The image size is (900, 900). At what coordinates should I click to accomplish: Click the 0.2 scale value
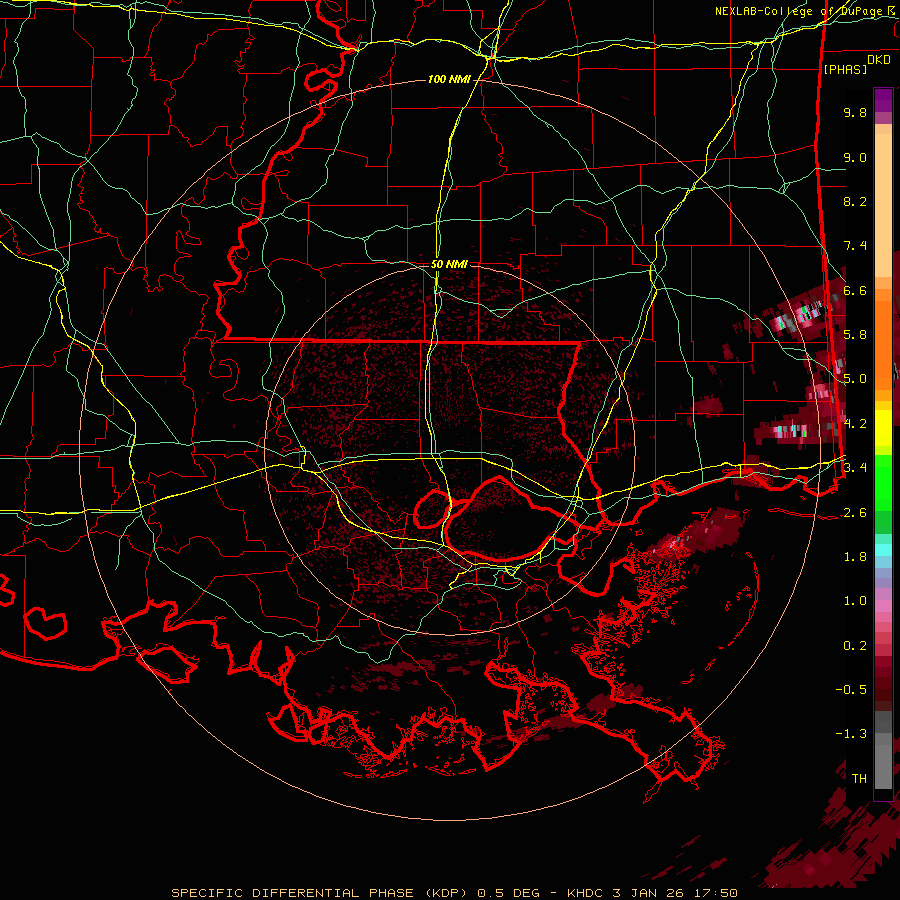coord(855,646)
